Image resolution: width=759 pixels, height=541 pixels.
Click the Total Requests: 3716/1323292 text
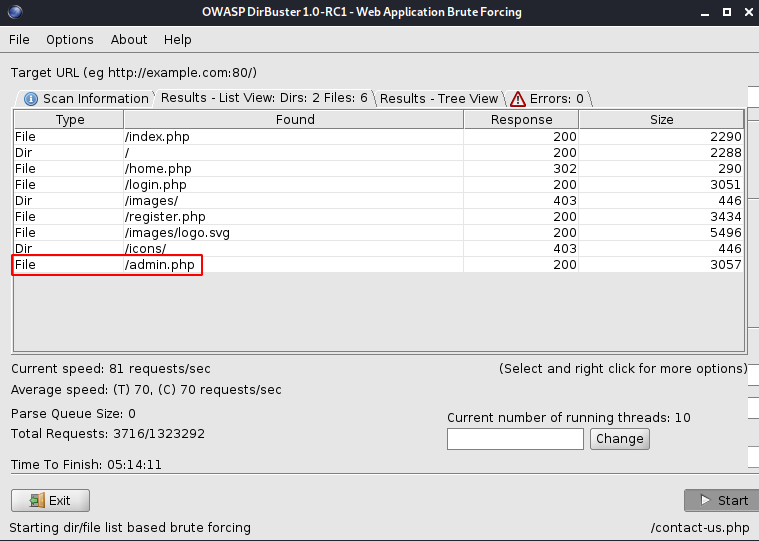tap(107, 434)
